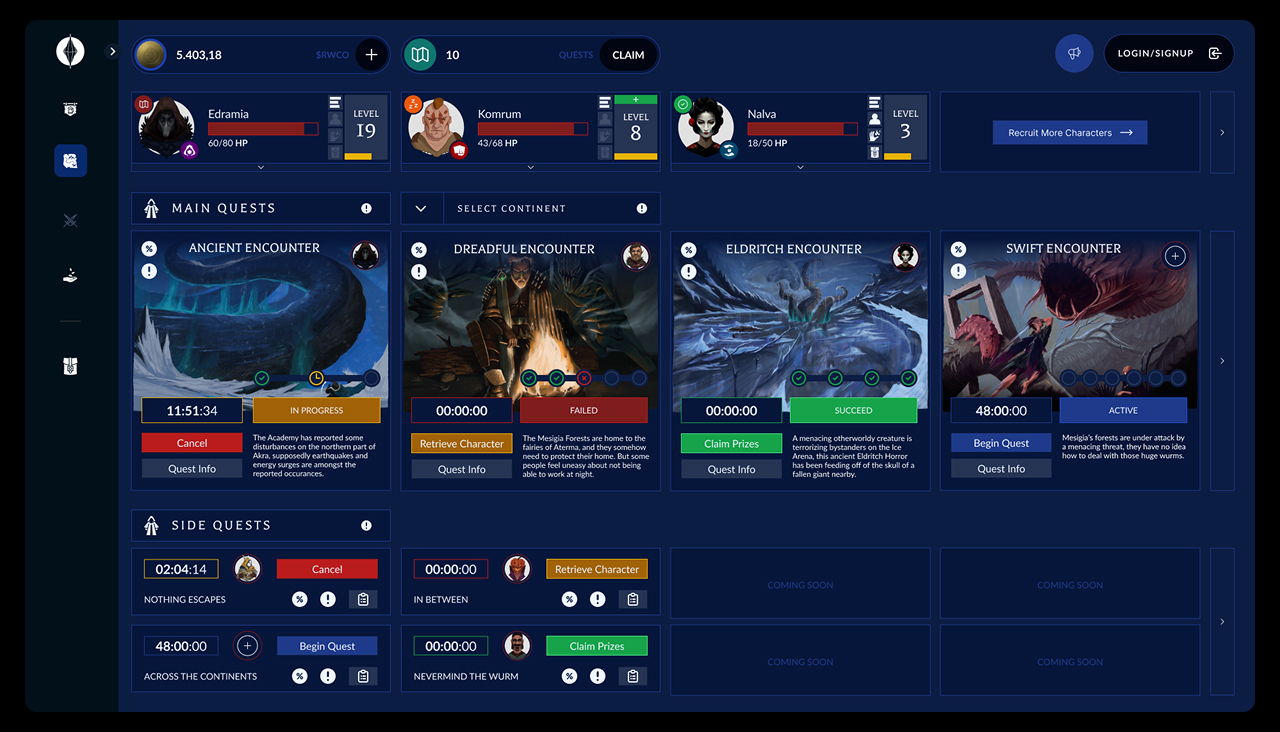The image size is (1280, 732).
Task: Open the clipboard icon beside NOTHING ESCAPES quest
Action: 363,598
